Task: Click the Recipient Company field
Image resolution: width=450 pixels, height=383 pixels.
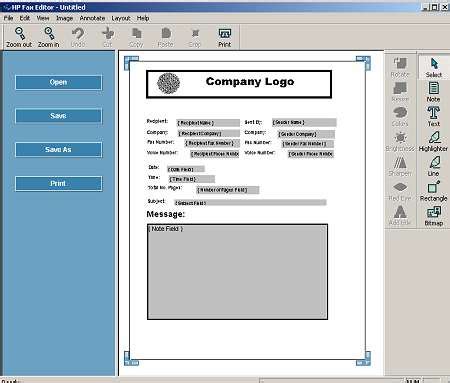Action: 209,133
